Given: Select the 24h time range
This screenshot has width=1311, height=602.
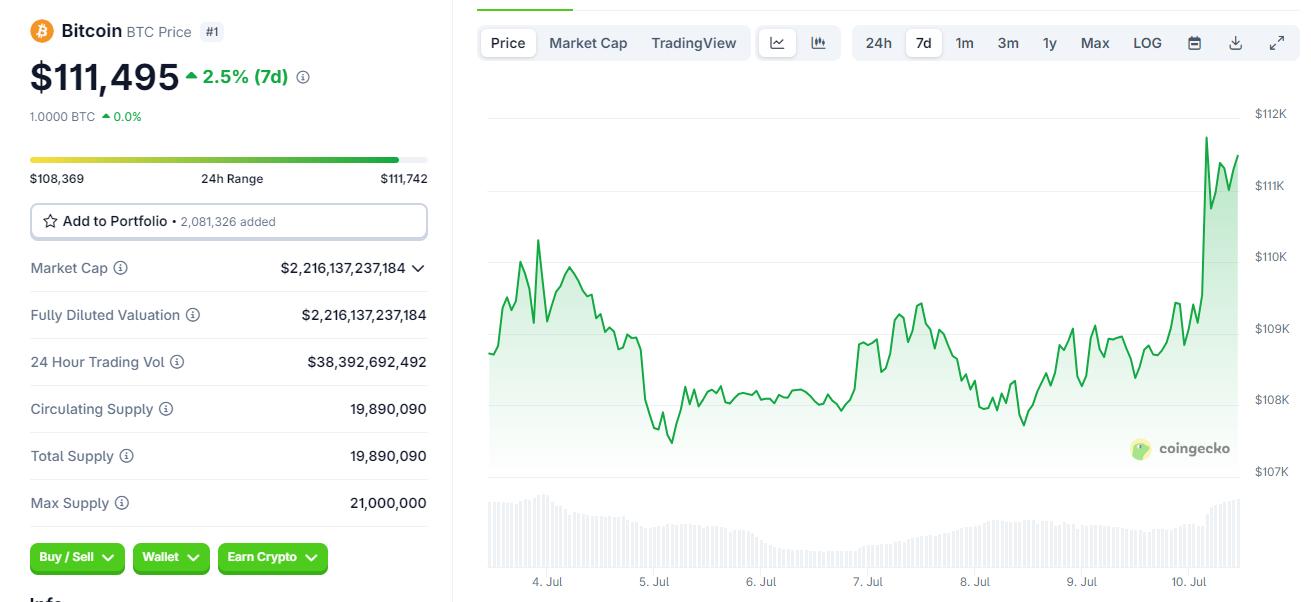Looking at the screenshot, I should pos(878,43).
